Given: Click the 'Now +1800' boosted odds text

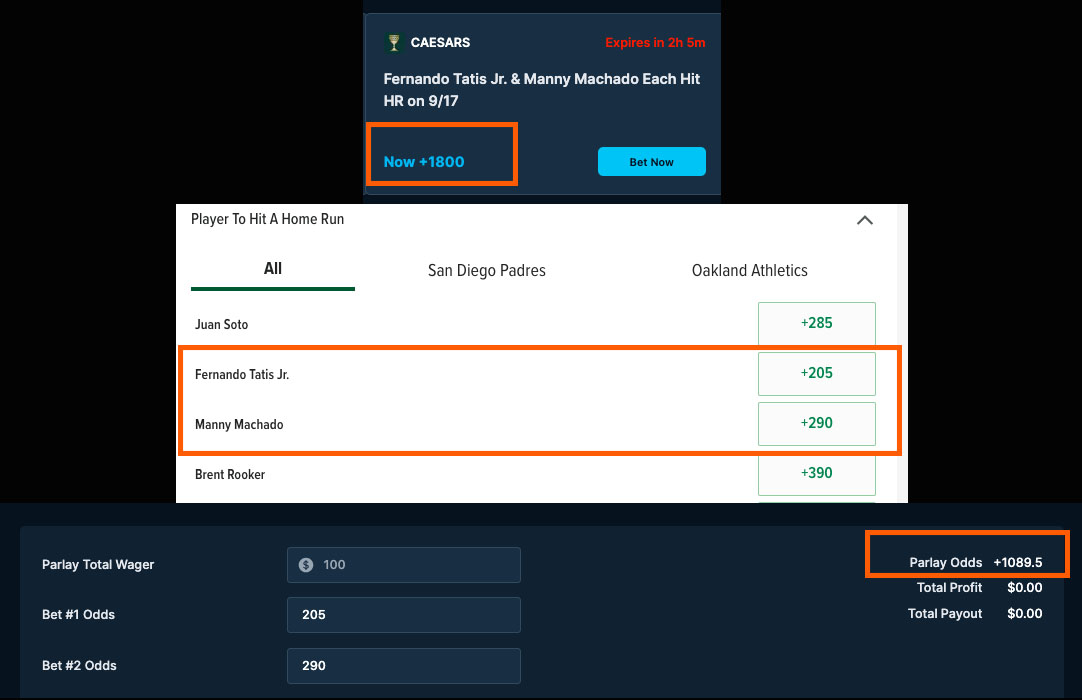Looking at the screenshot, I should point(424,162).
